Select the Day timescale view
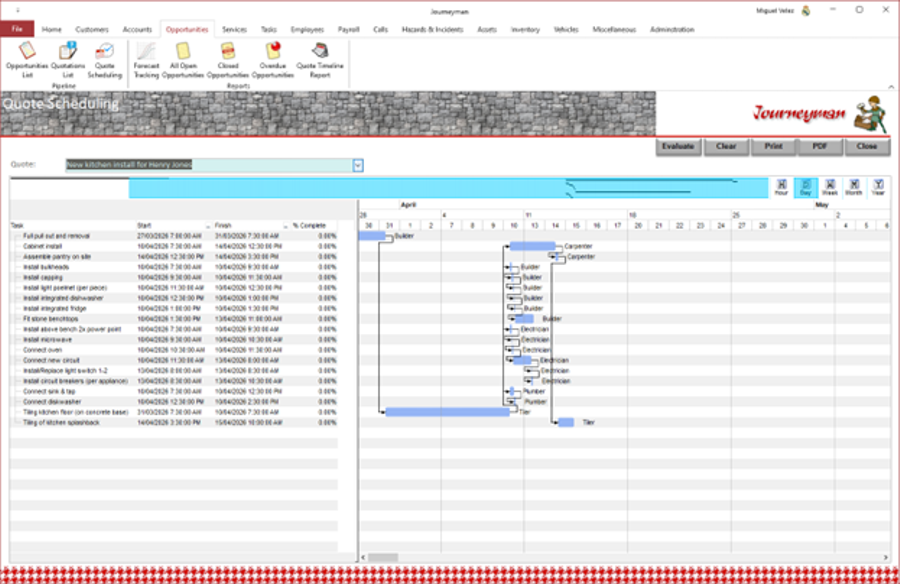The image size is (900, 584). (x=805, y=187)
